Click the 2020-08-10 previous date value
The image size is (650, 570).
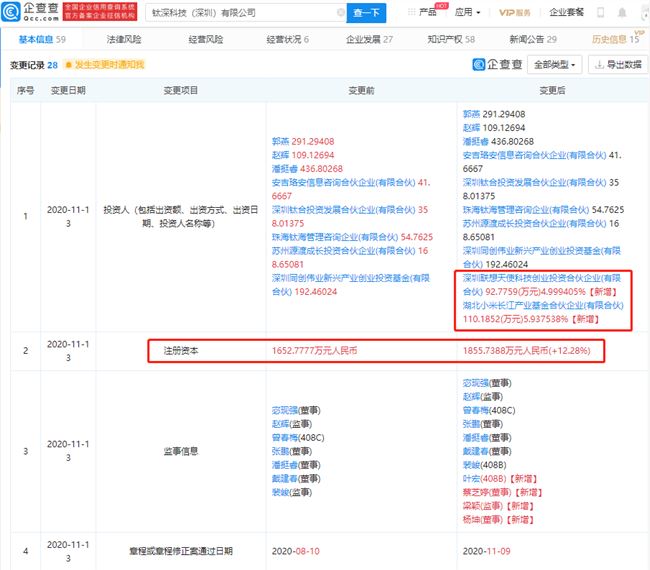[296, 552]
